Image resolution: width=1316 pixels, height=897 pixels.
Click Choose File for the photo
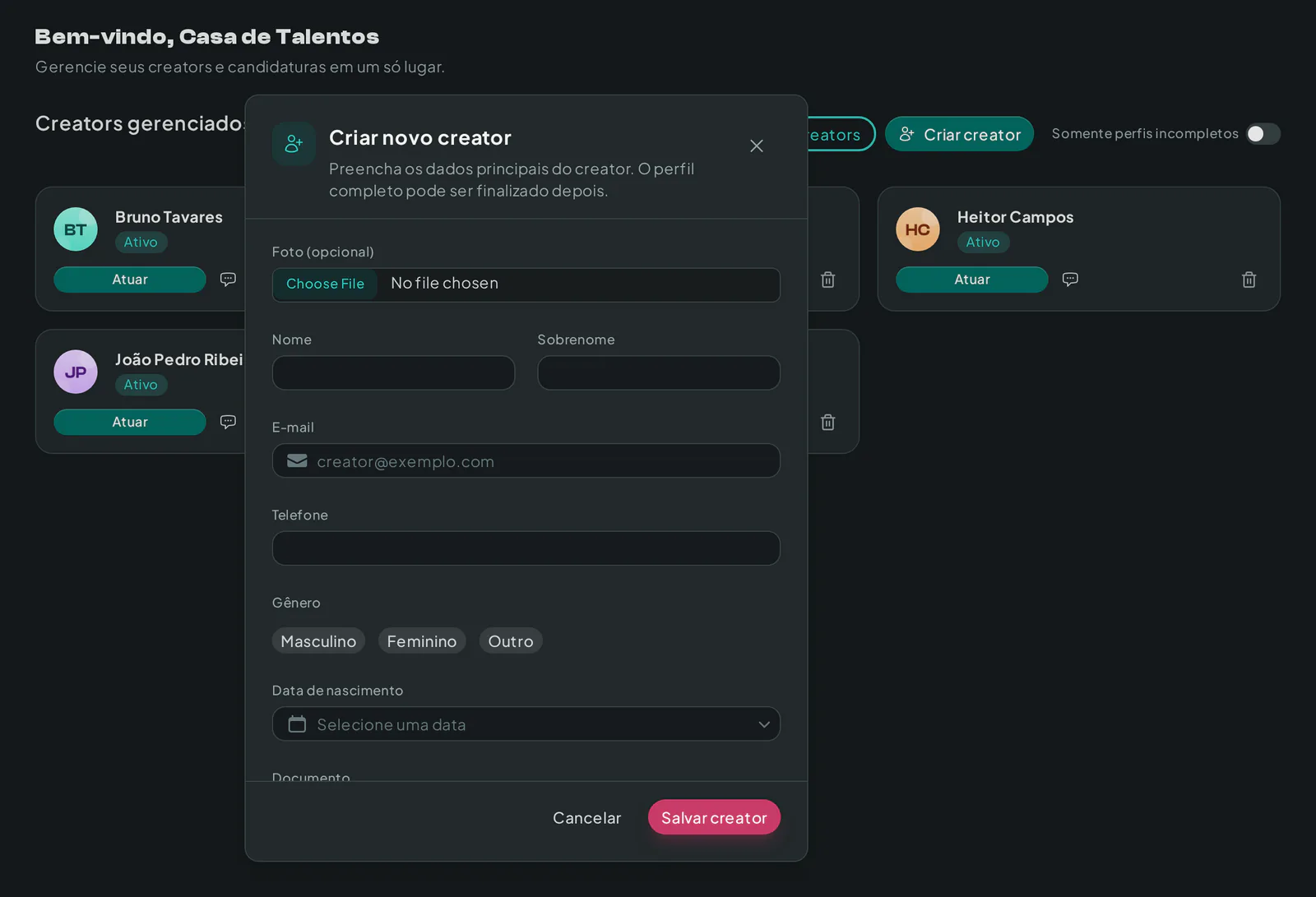pos(325,284)
